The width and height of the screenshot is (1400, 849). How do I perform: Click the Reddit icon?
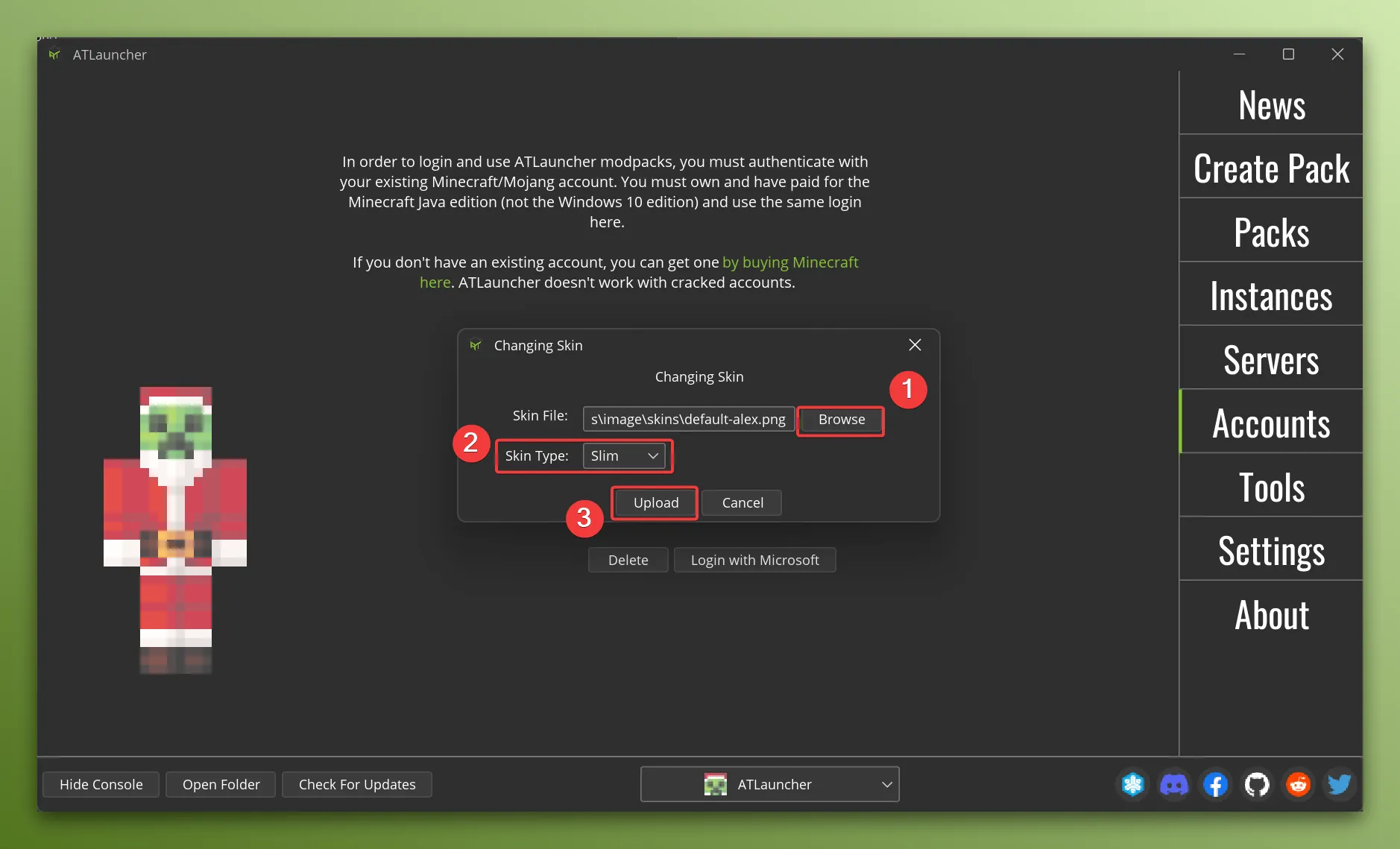tap(1298, 784)
